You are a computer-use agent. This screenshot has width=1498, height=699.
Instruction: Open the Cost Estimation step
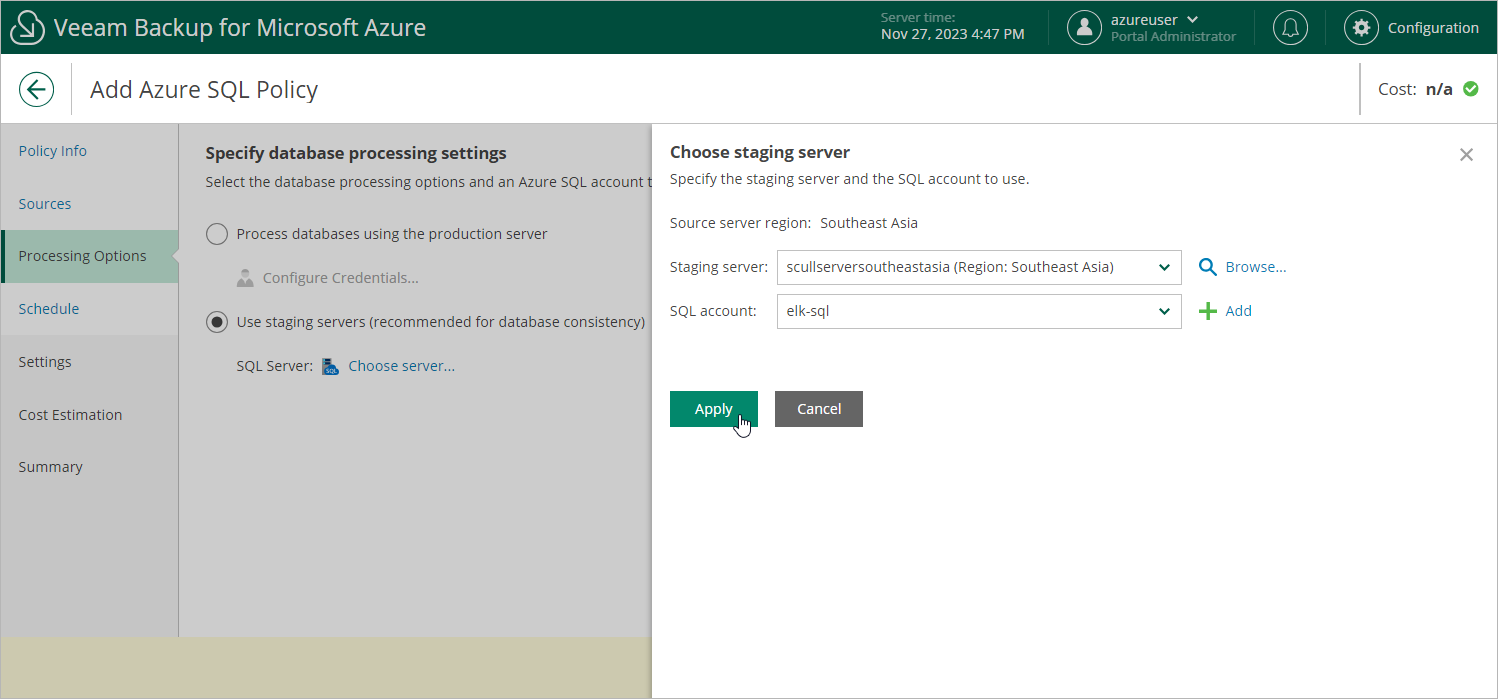click(70, 415)
